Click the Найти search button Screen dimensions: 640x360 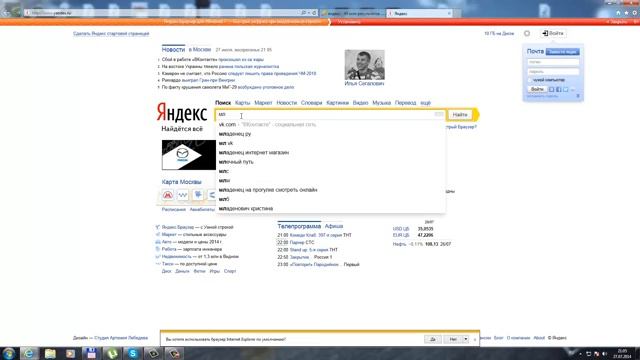tap(460, 115)
